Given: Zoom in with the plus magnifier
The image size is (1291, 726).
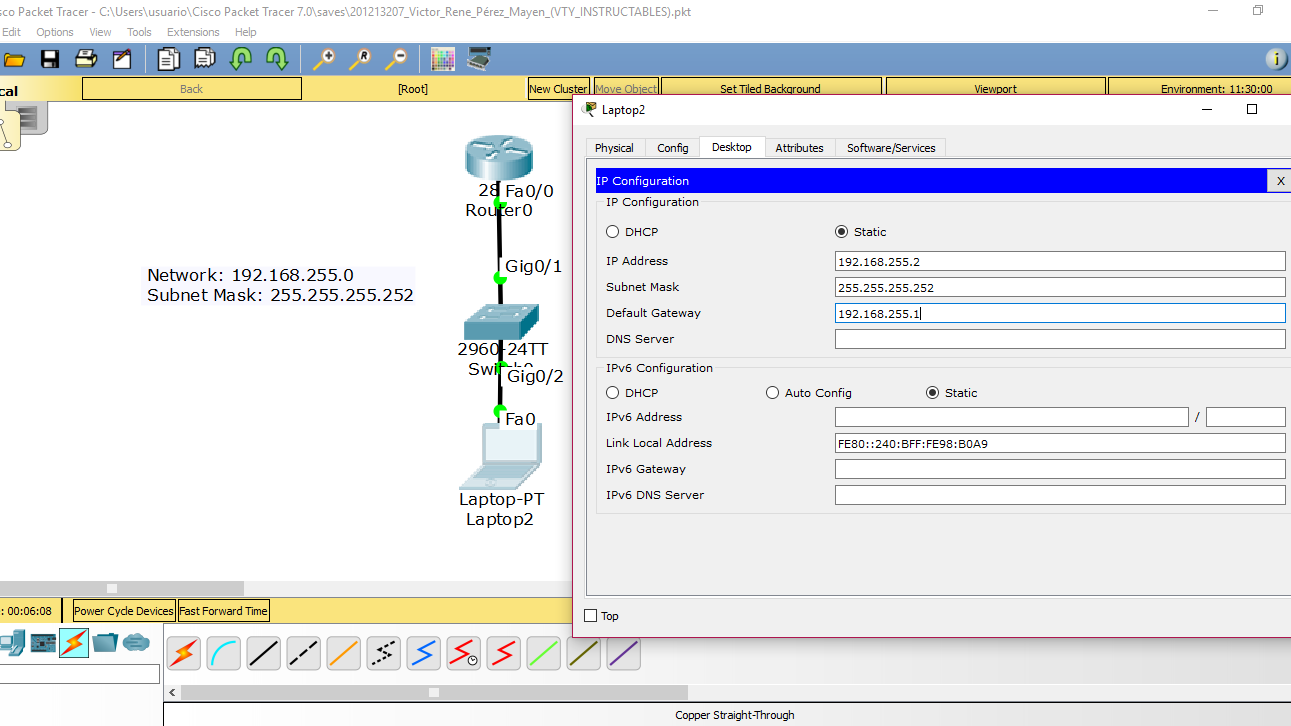Looking at the screenshot, I should tap(323, 59).
